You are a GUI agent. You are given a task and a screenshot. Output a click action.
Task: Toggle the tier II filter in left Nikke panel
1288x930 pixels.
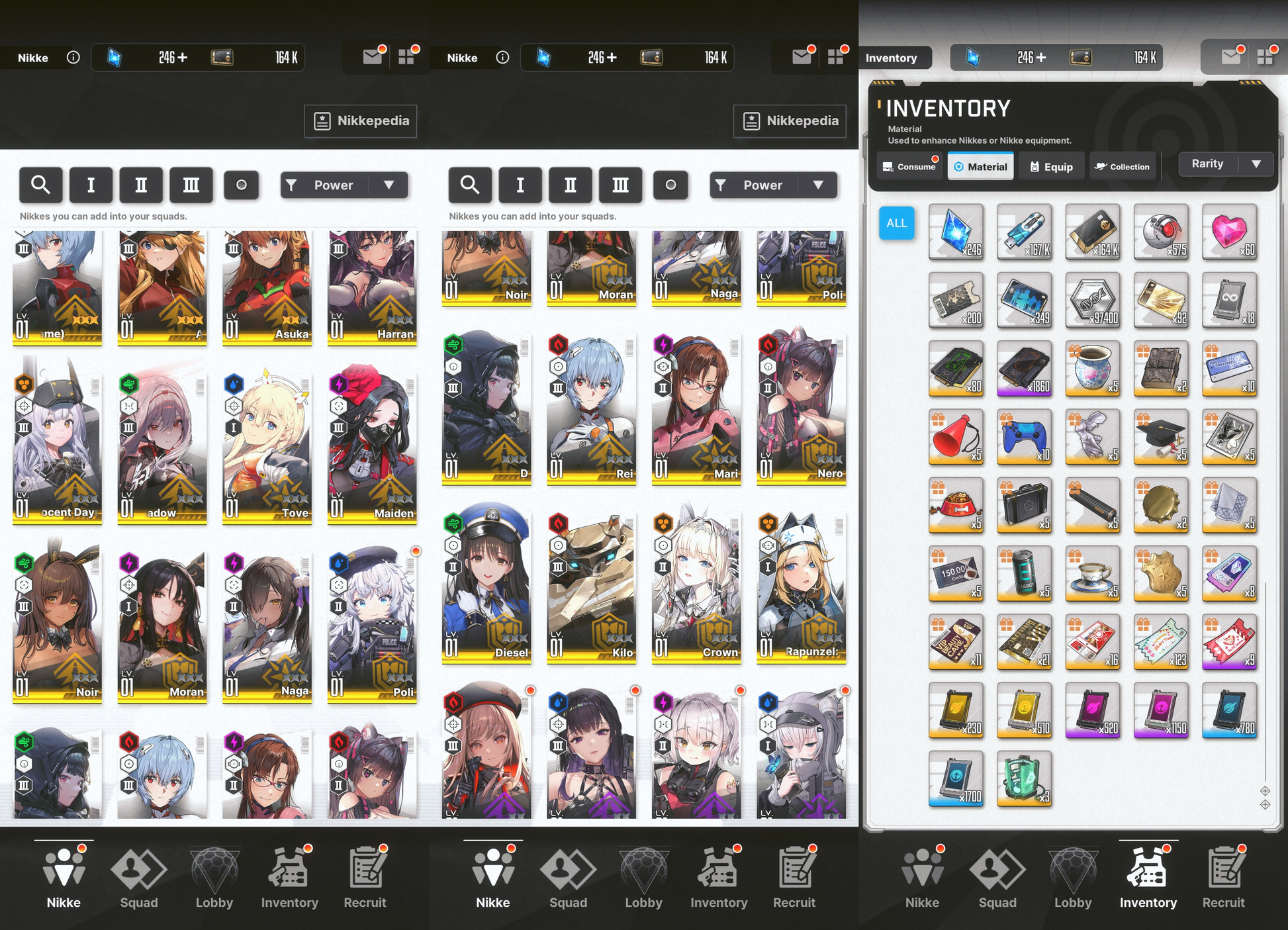pyautogui.click(x=141, y=185)
